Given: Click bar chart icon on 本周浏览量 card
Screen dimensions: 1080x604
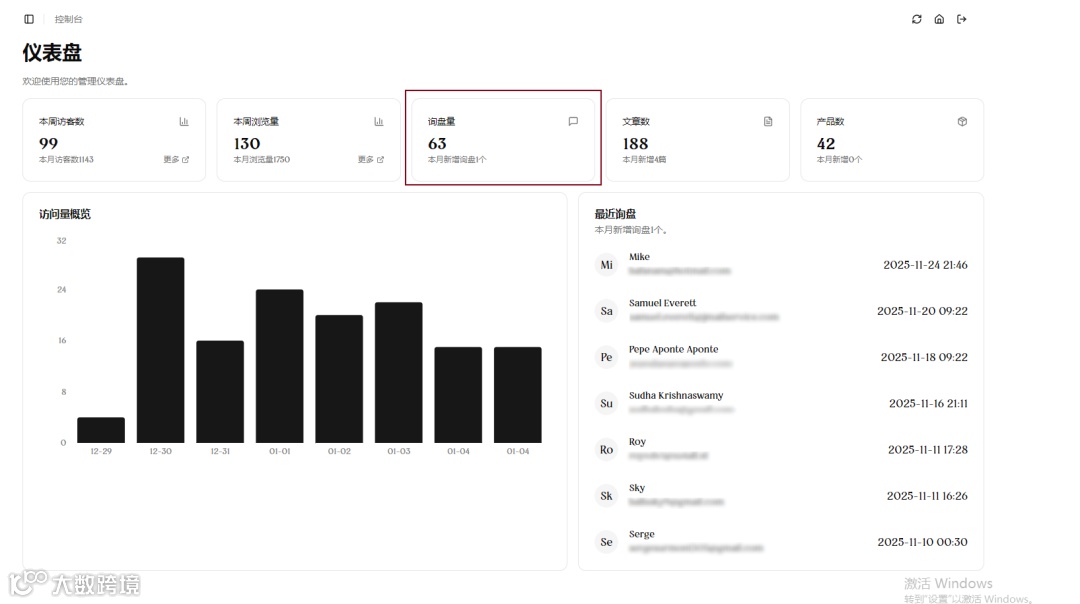Looking at the screenshot, I should 379,121.
